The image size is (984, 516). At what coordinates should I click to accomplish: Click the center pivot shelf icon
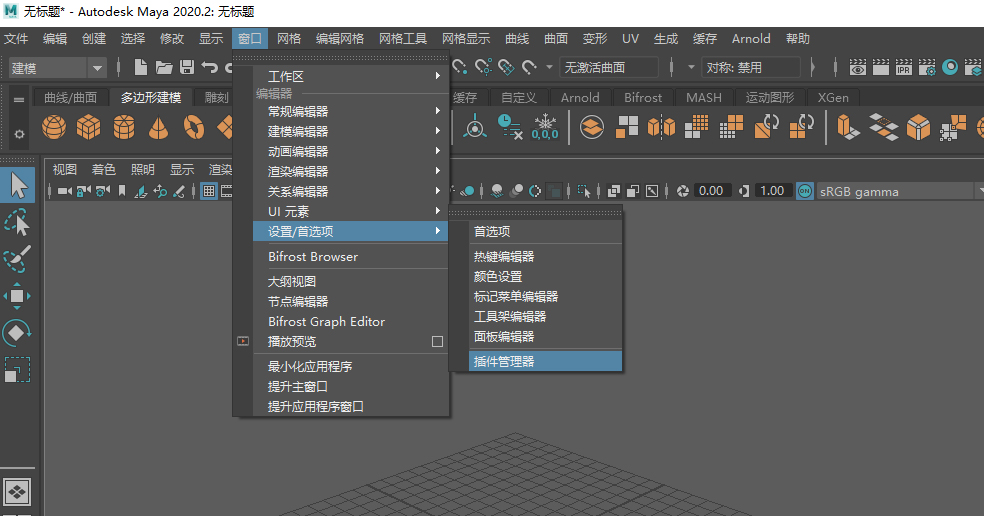[x=475, y=127]
